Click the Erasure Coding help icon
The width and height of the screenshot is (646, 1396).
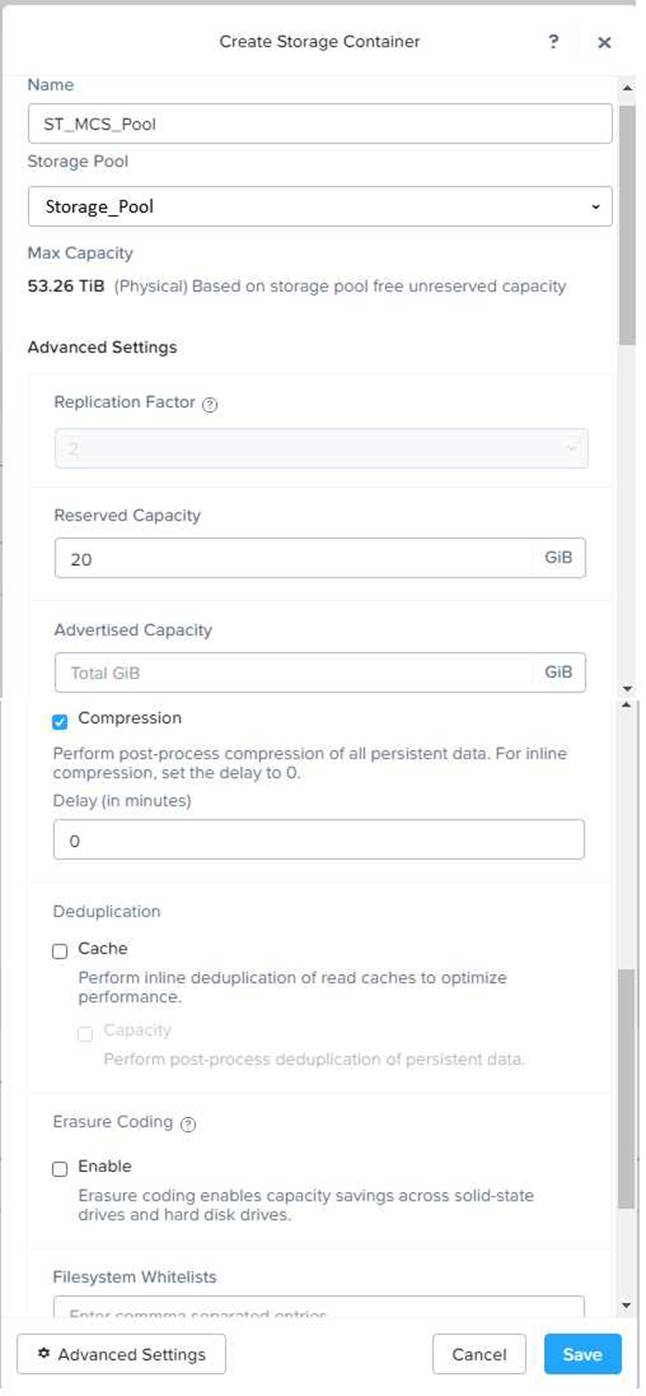click(x=188, y=1124)
